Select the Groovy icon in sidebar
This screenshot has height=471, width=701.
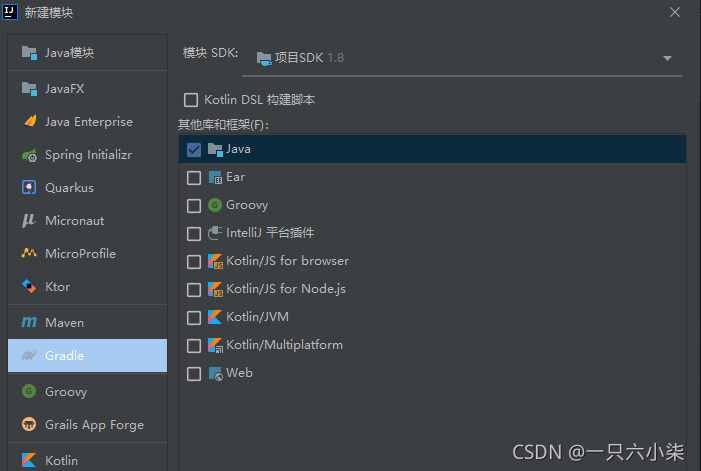tap(29, 391)
